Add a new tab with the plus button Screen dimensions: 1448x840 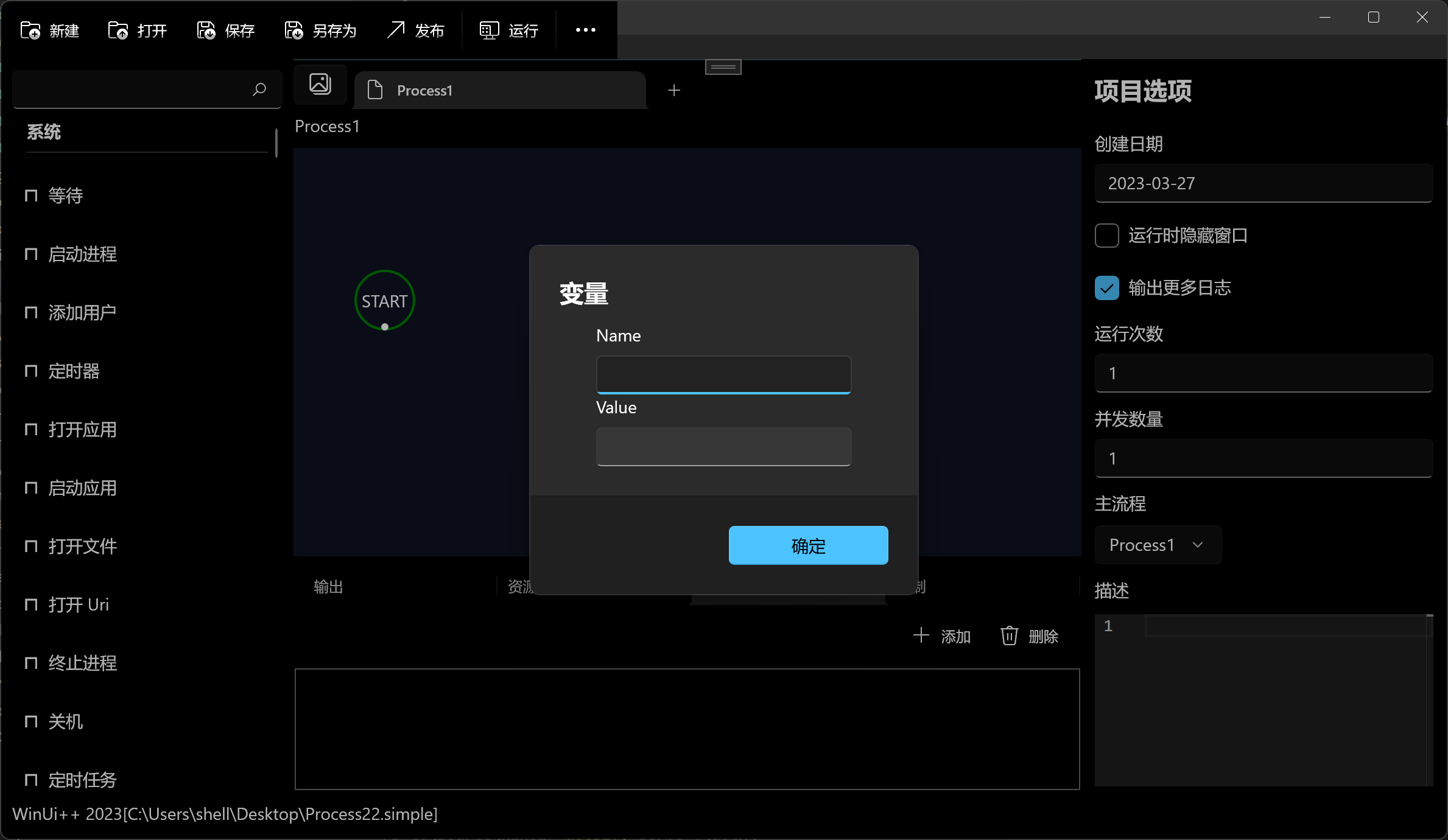pos(673,90)
